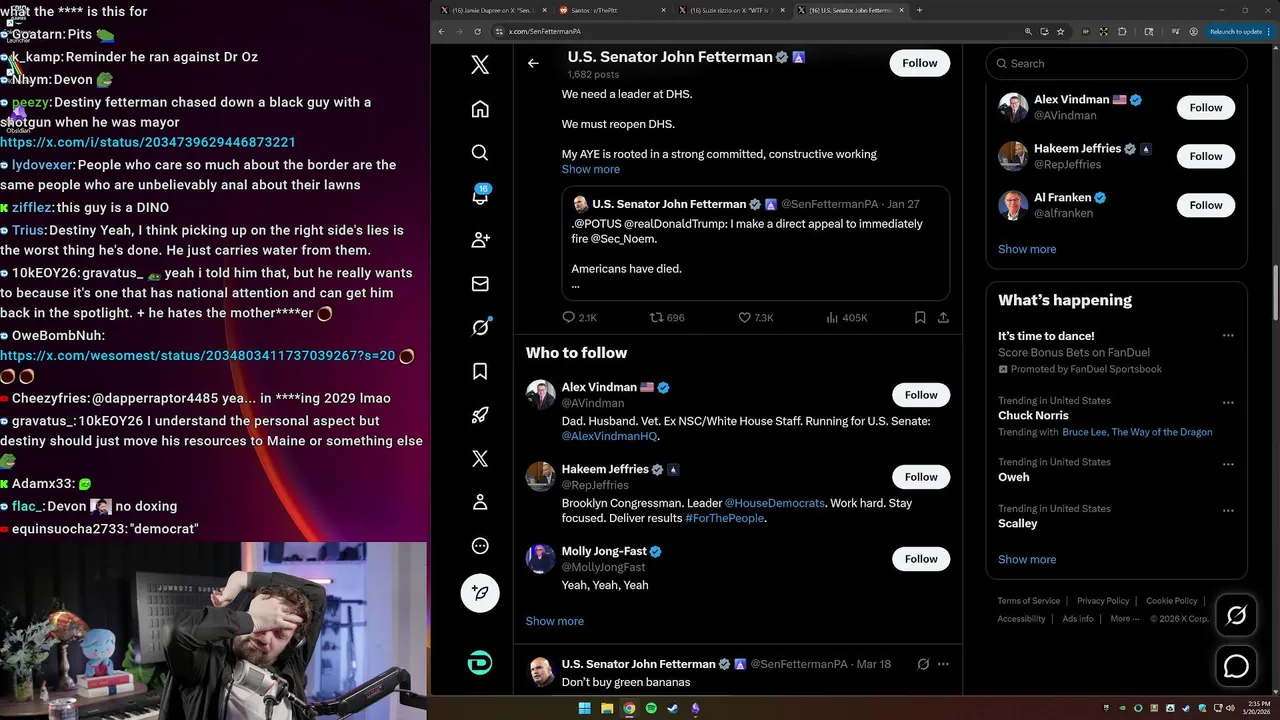The width and height of the screenshot is (1280, 720).
Task: Follow Al Franken in right sidebar
Action: pos(1206,205)
